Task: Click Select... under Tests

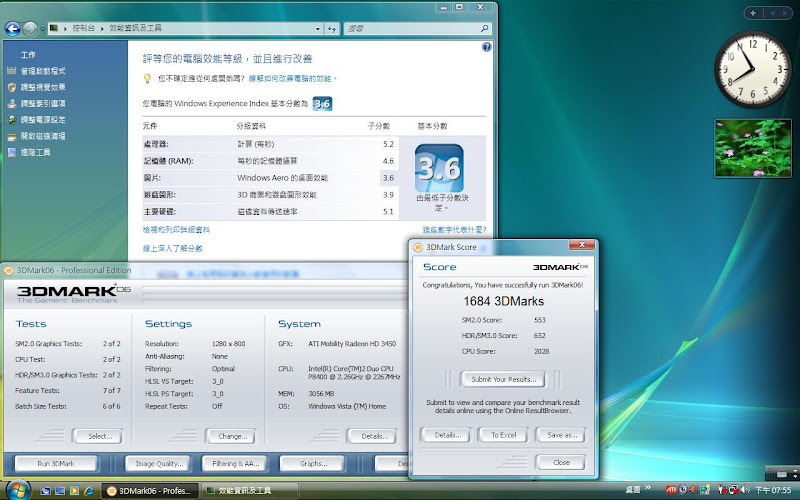Action: coord(98,436)
